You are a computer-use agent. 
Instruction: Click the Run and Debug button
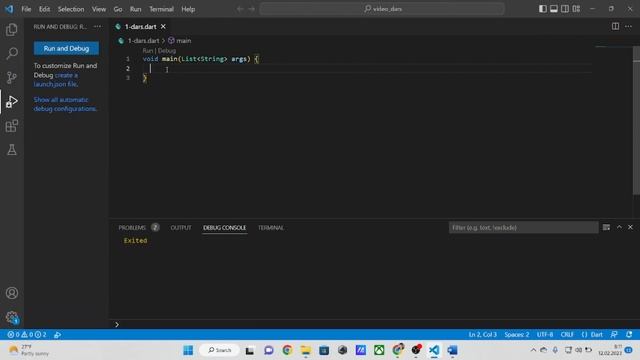(66, 48)
